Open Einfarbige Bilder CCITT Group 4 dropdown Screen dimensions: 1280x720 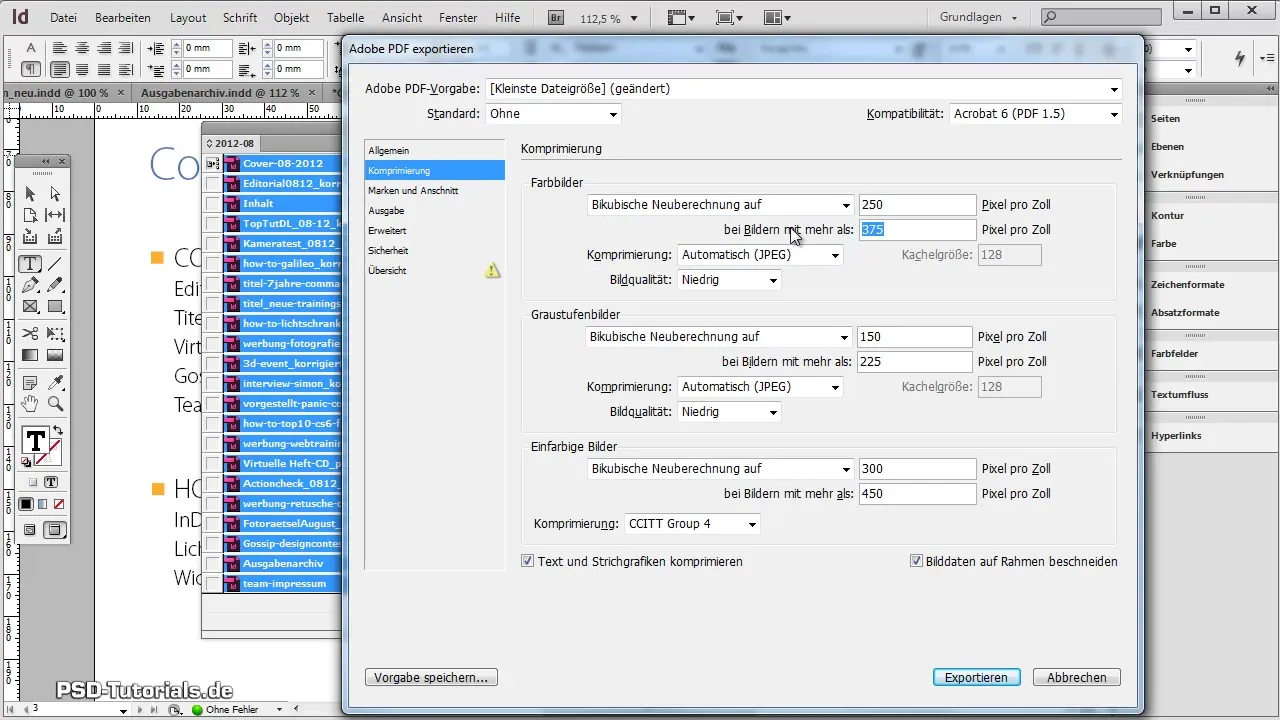click(x=692, y=524)
